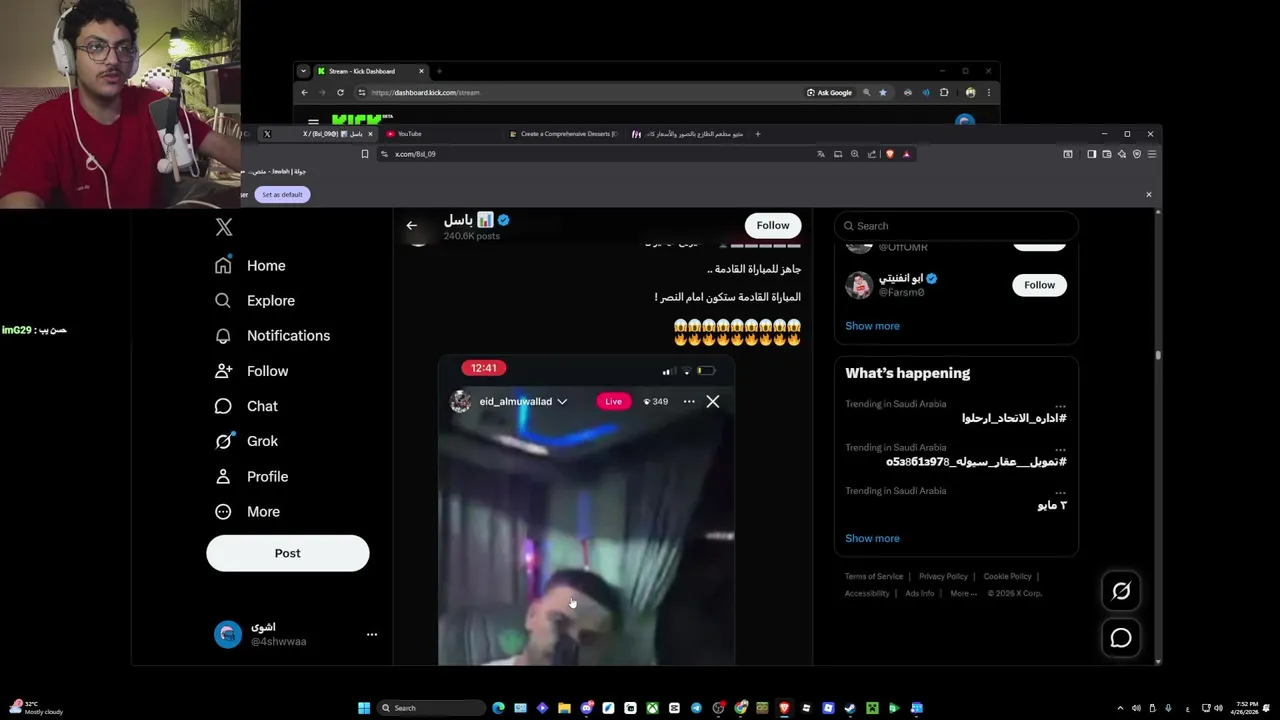Open Cookie Policy footer link
Viewport: 1280px width, 720px height.
pos(1007,576)
